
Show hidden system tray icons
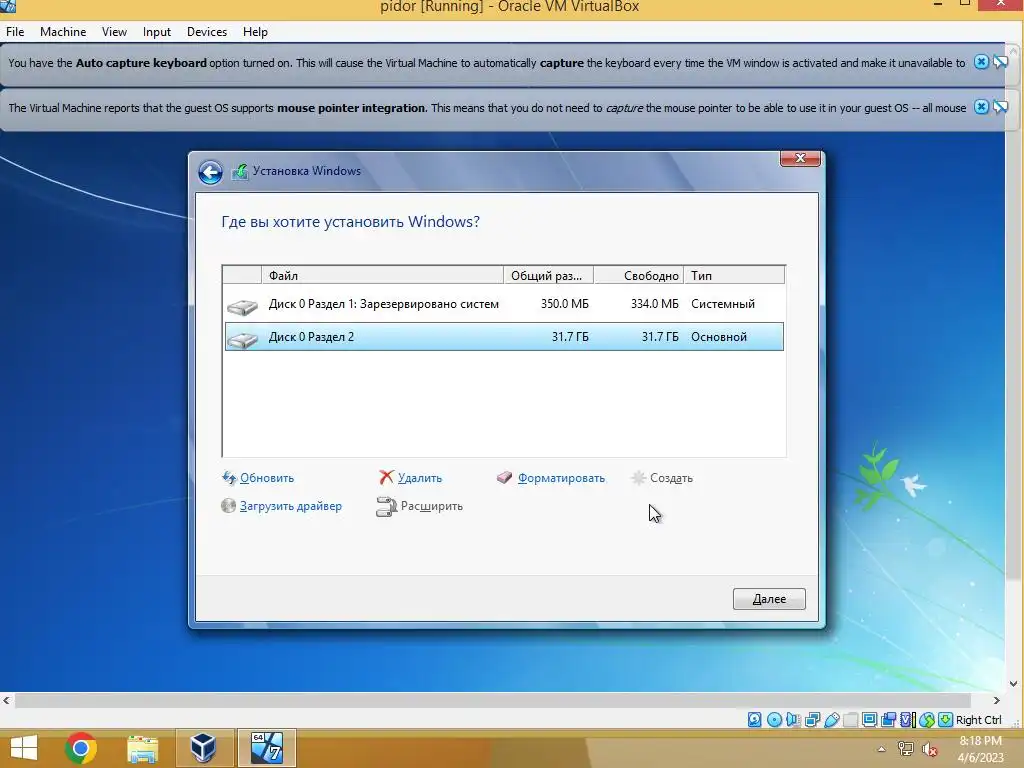click(881, 749)
